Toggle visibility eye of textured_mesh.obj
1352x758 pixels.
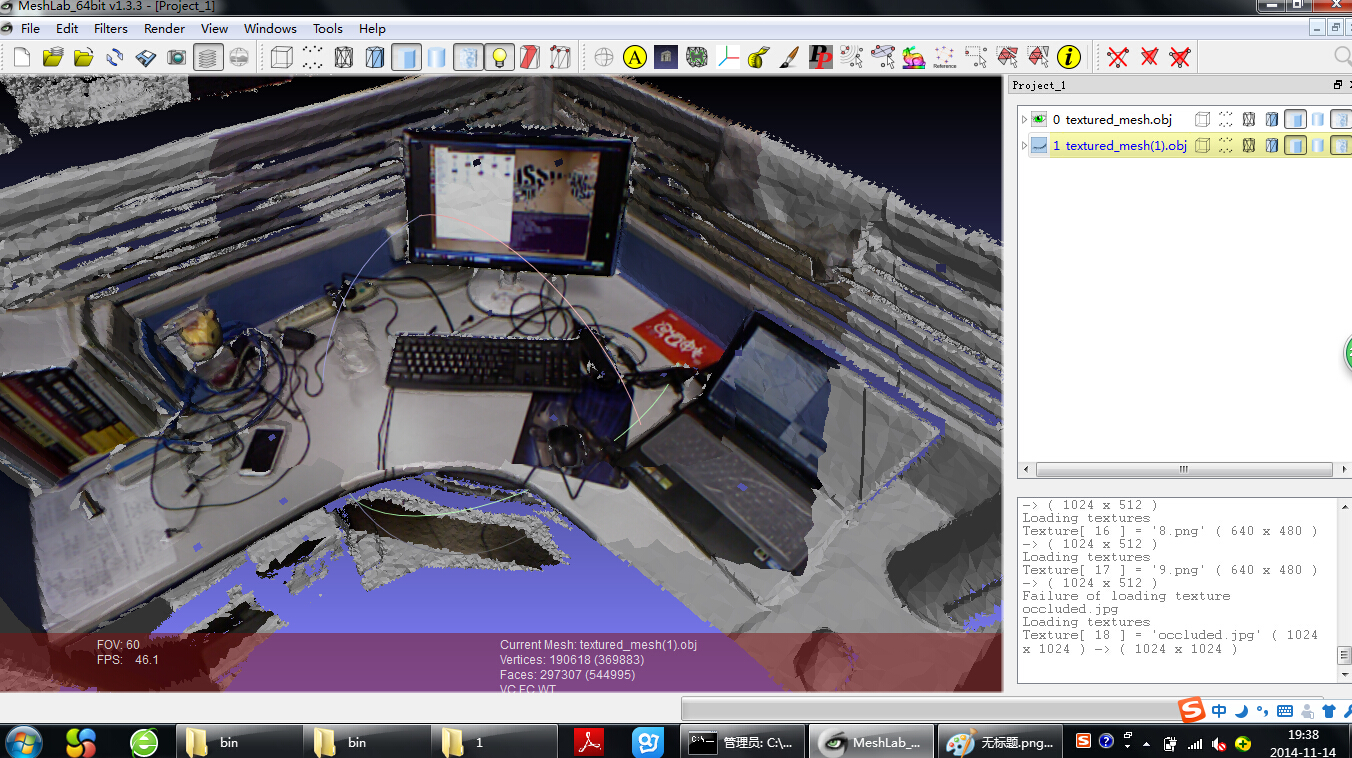(1039, 119)
